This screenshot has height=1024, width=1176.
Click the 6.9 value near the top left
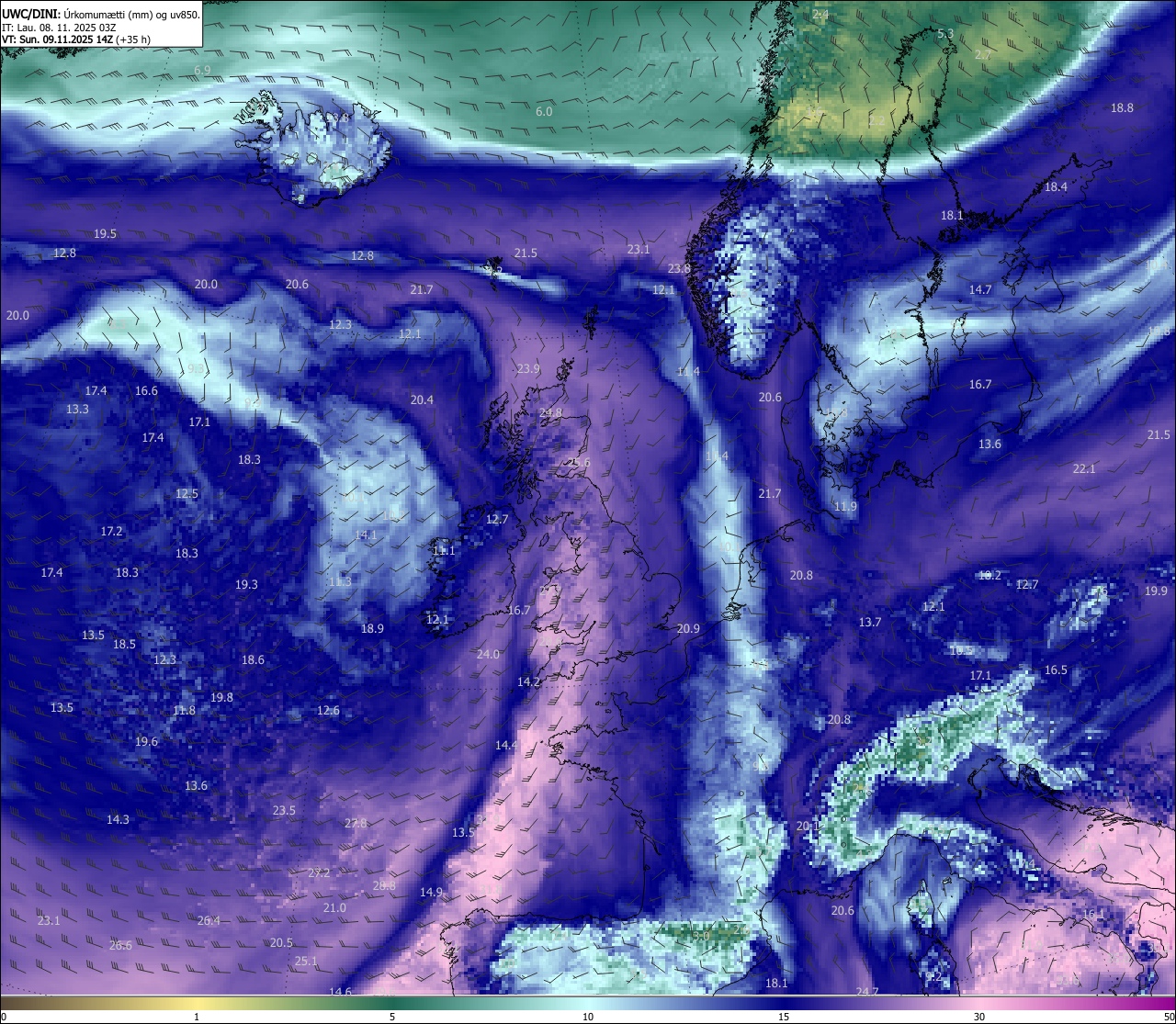202,70
